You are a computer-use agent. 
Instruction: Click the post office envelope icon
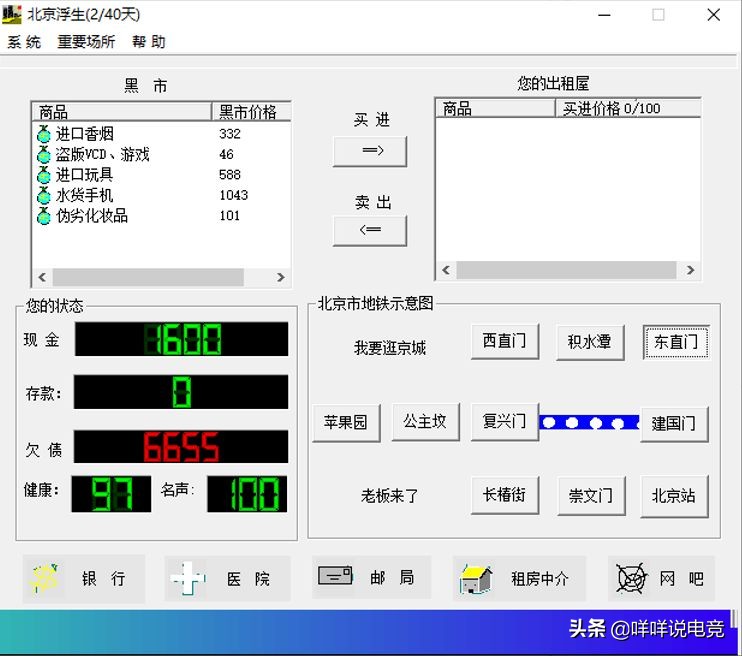point(335,576)
